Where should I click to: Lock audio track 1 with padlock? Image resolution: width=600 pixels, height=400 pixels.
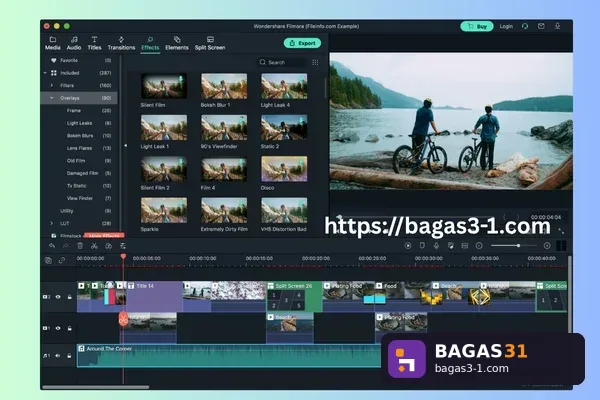click(69, 356)
